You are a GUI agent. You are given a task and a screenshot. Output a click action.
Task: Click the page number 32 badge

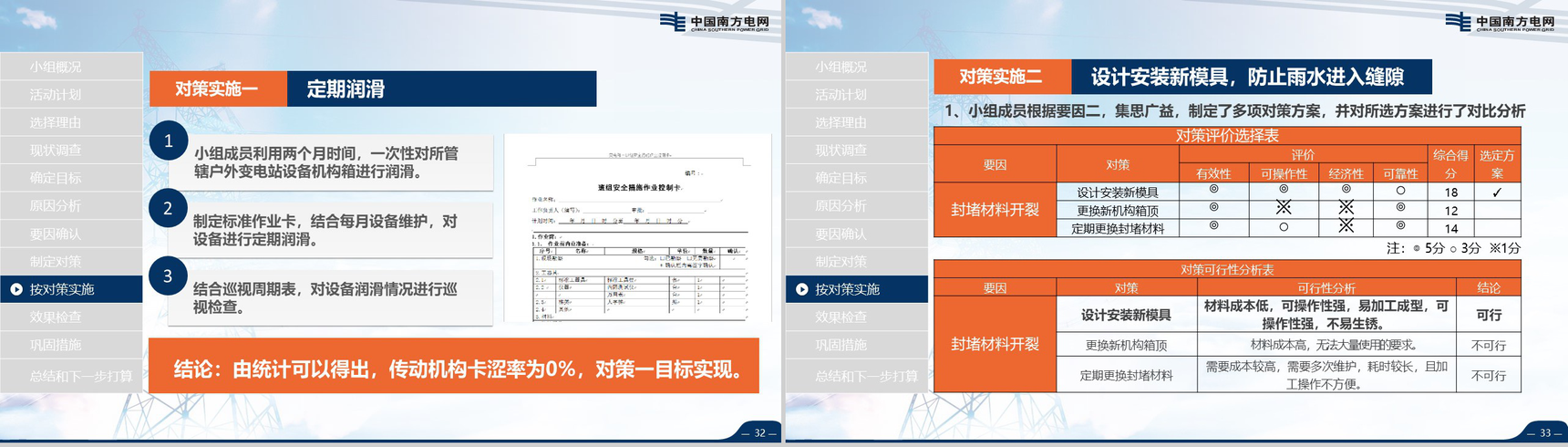[x=759, y=433]
